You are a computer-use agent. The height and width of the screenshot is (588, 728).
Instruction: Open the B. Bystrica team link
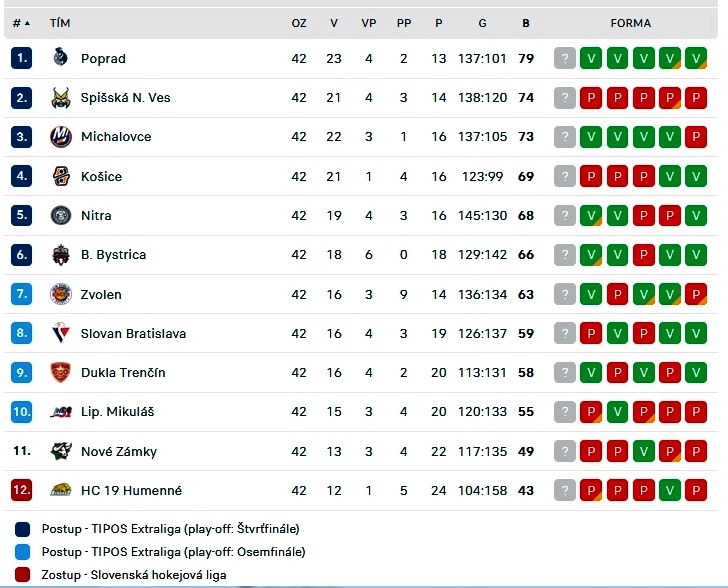(113, 255)
